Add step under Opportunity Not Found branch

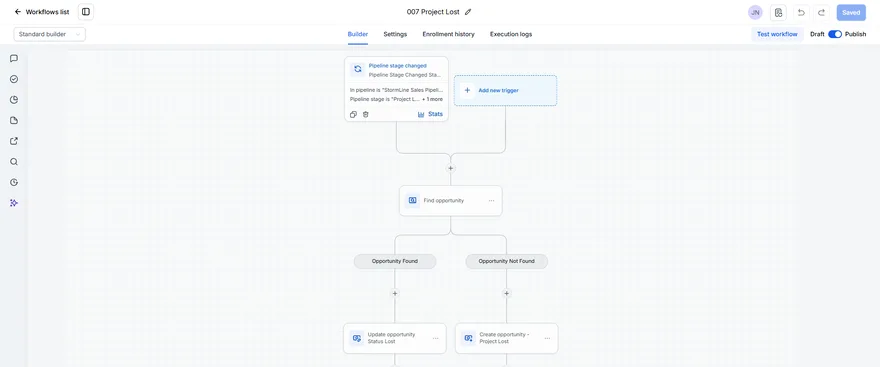pyautogui.click(x=506, y=293)
